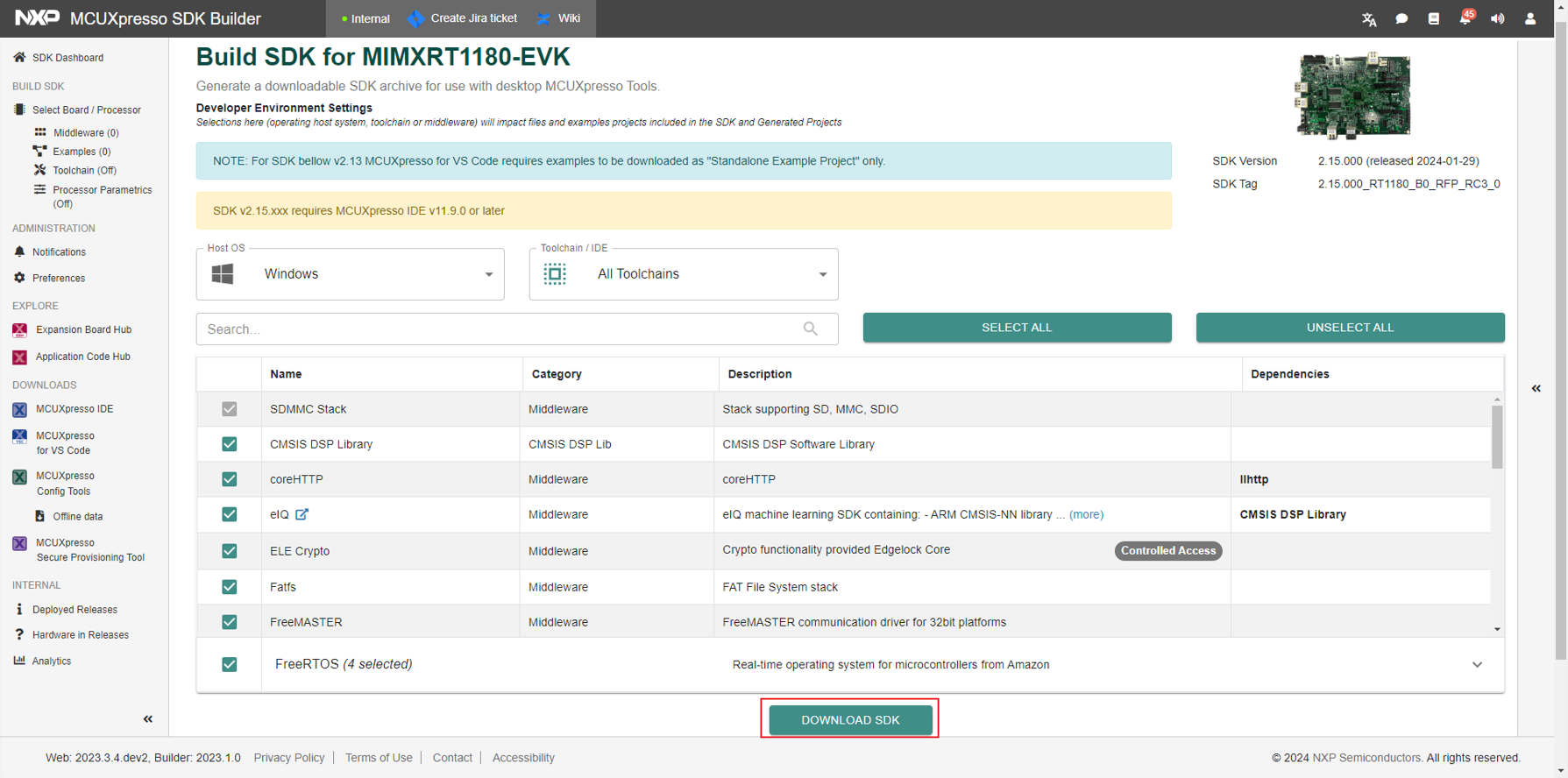The width and height of the screenshot is (1568, 778).
Task: Uncheck the FreeRTOS group checkbox
Action: tap(230, 664)
